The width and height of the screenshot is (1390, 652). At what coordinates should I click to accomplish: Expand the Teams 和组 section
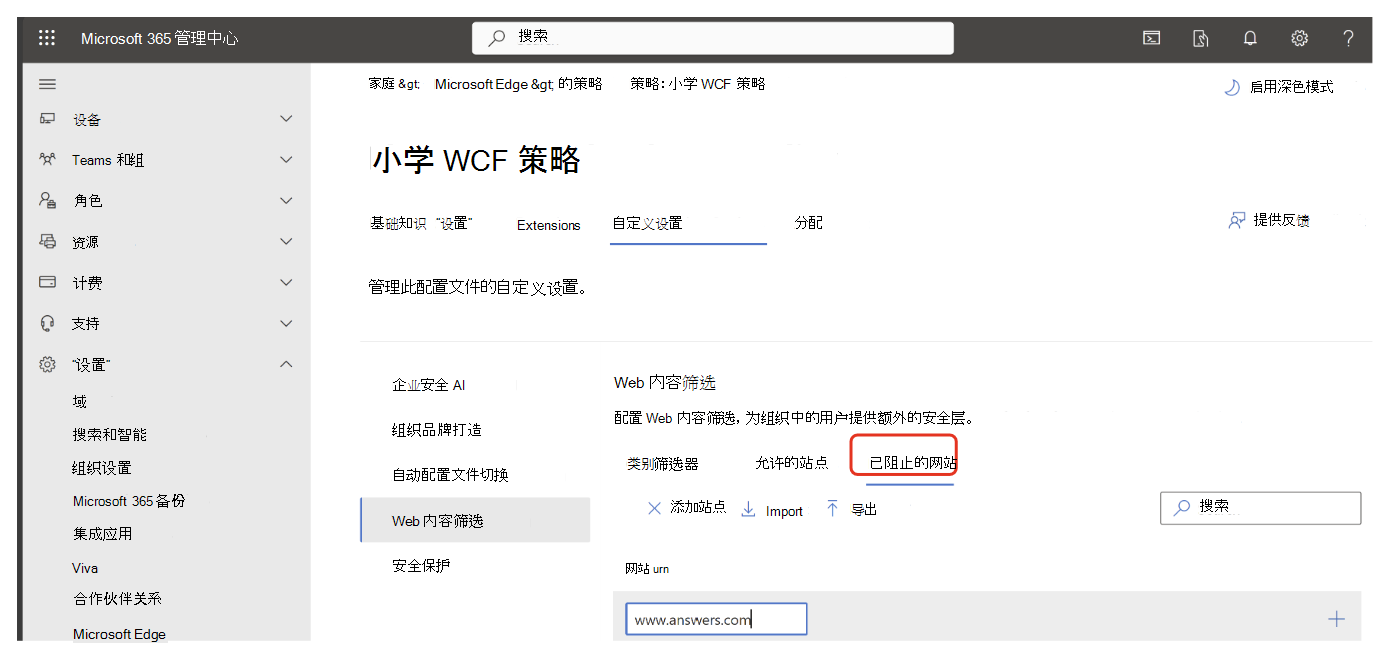(x=286, y=159)
